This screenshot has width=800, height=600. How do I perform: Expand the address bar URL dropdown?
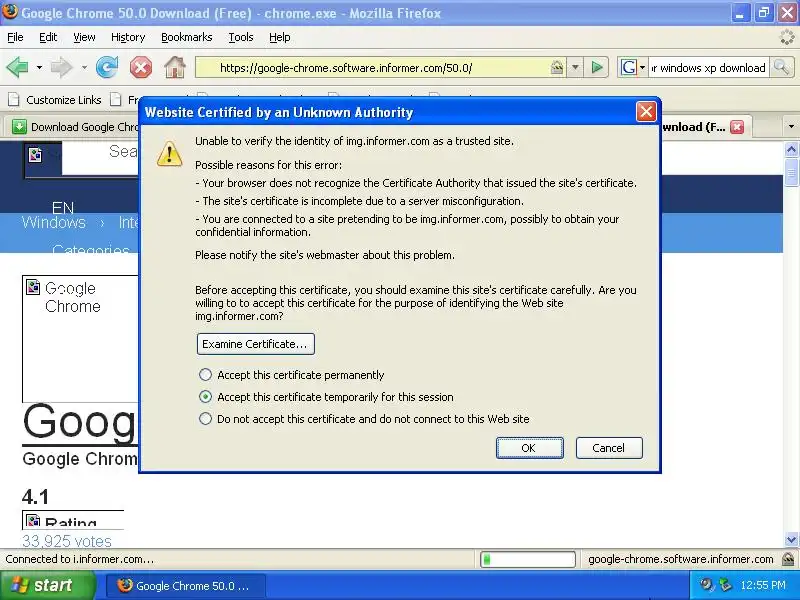click(x=575, y=67)
